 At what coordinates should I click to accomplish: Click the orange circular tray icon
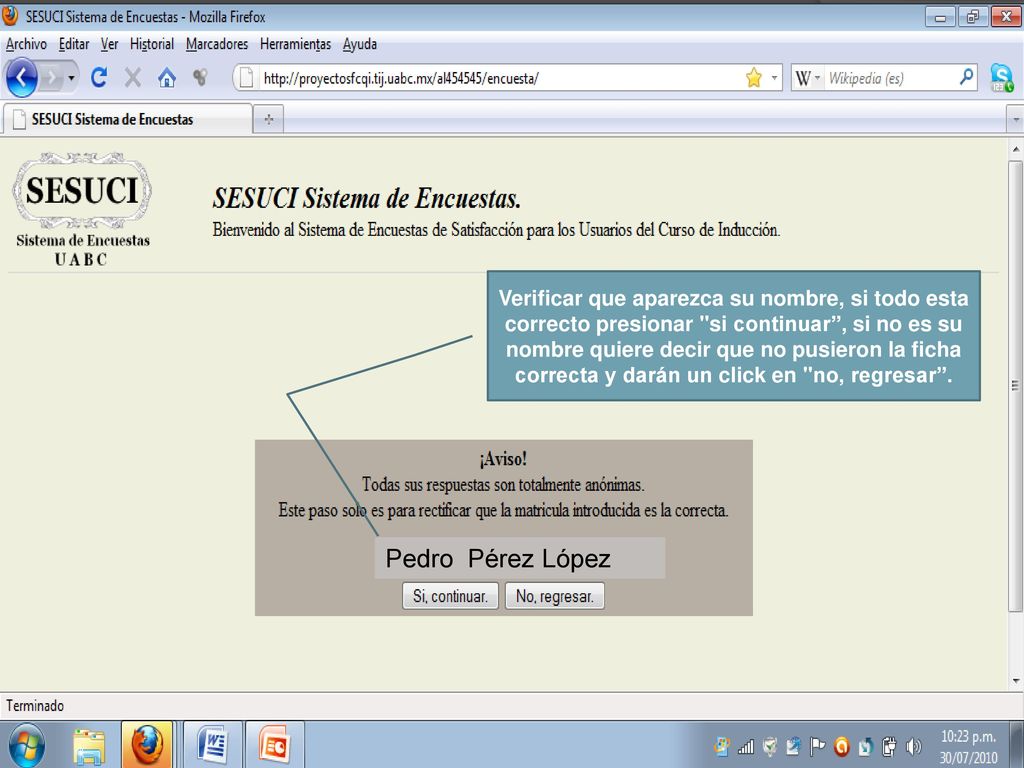[842, 746]
